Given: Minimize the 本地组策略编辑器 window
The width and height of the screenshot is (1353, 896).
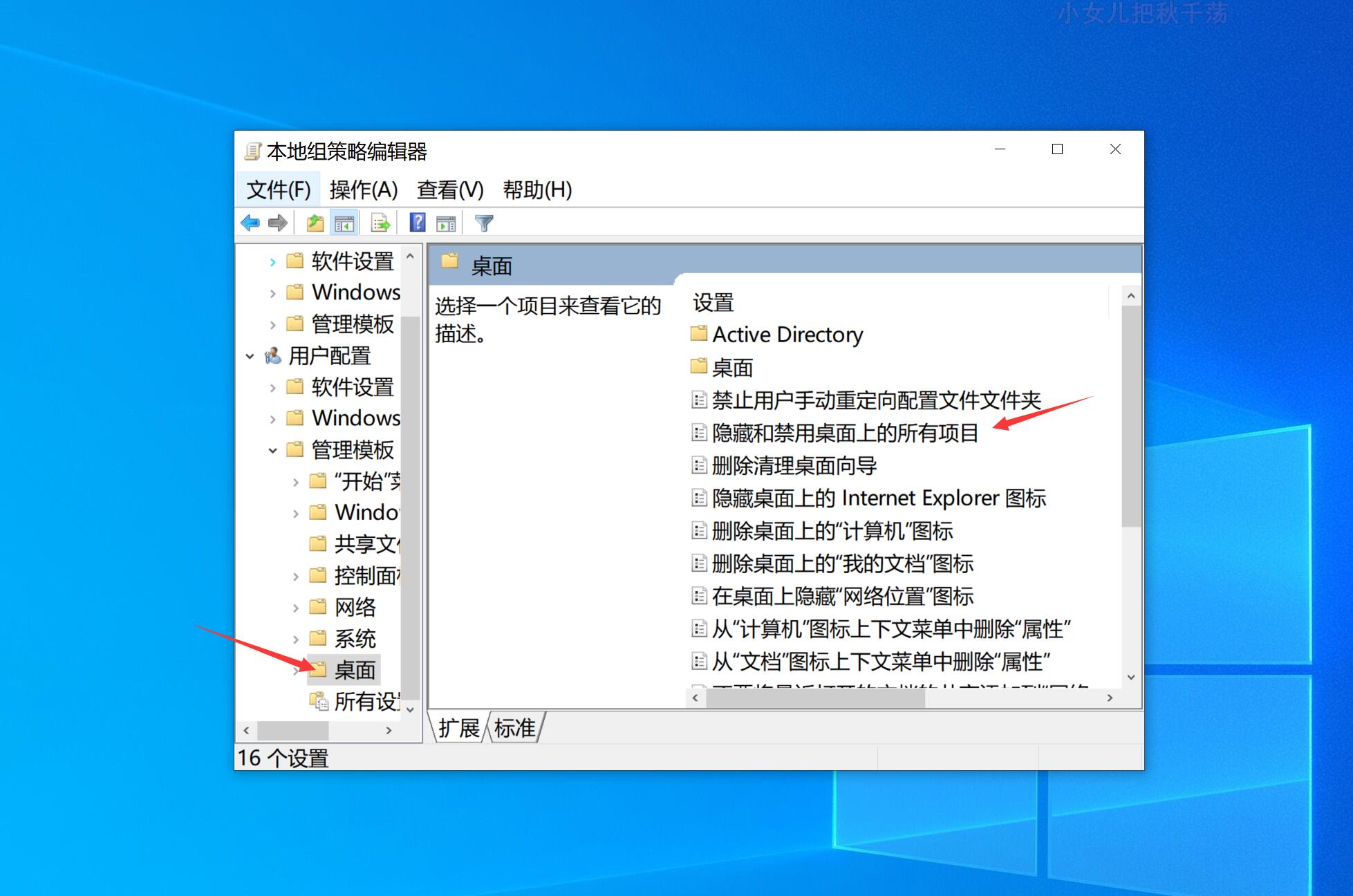Looking at the screenshot, I should point(1000,149).
